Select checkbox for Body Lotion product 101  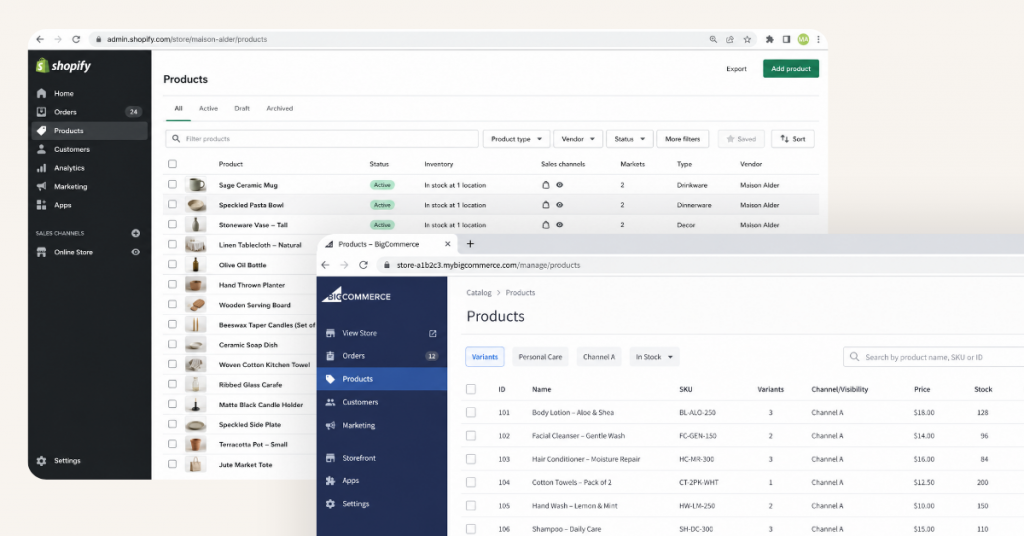(x=471, y=412)
